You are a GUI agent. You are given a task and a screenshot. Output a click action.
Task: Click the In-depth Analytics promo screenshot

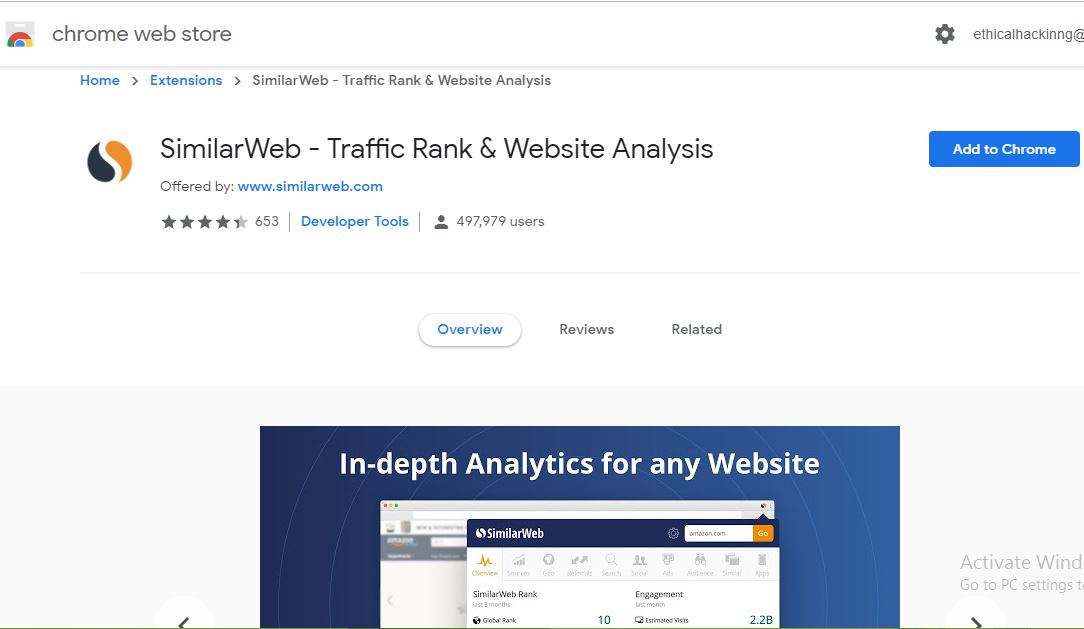pos(579,527)
